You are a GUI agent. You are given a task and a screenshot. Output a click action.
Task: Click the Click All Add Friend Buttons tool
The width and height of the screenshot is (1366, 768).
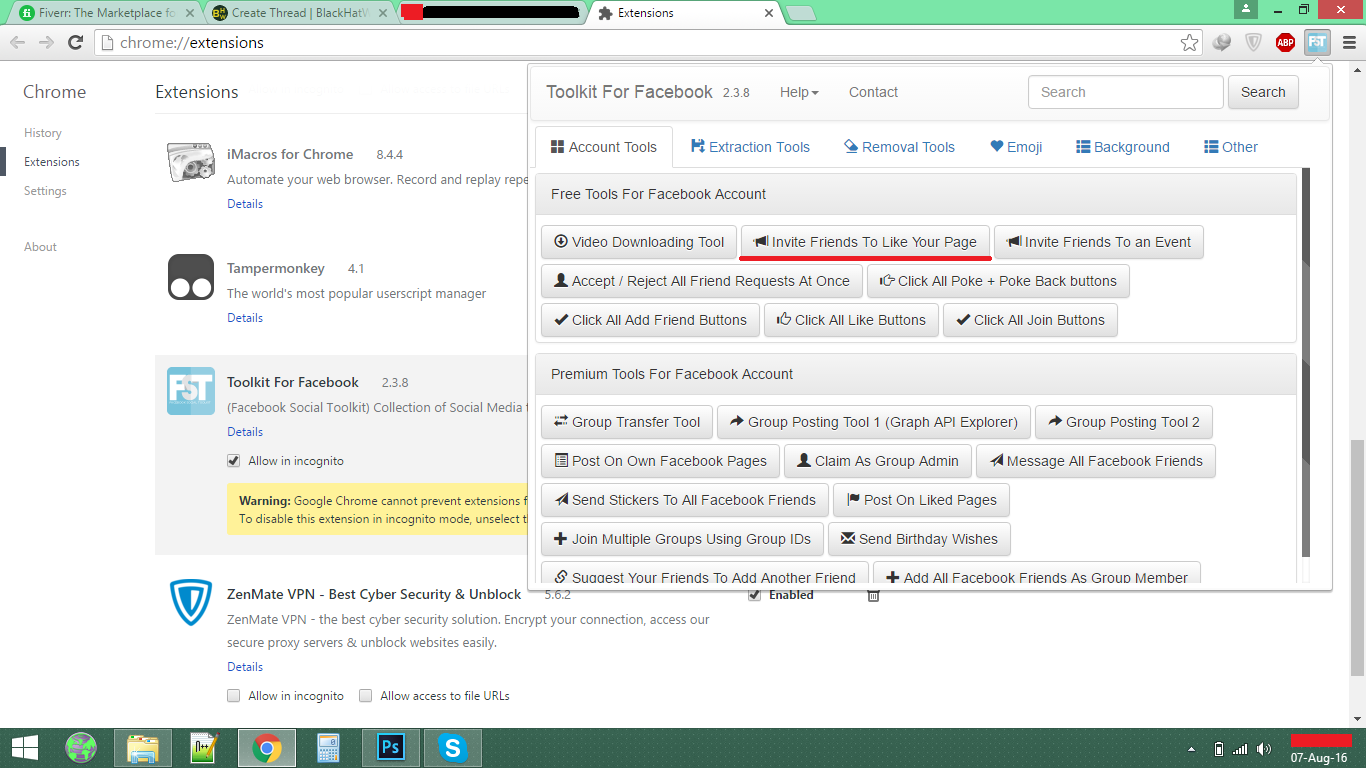pyautogui.click(x=650, y=320)
